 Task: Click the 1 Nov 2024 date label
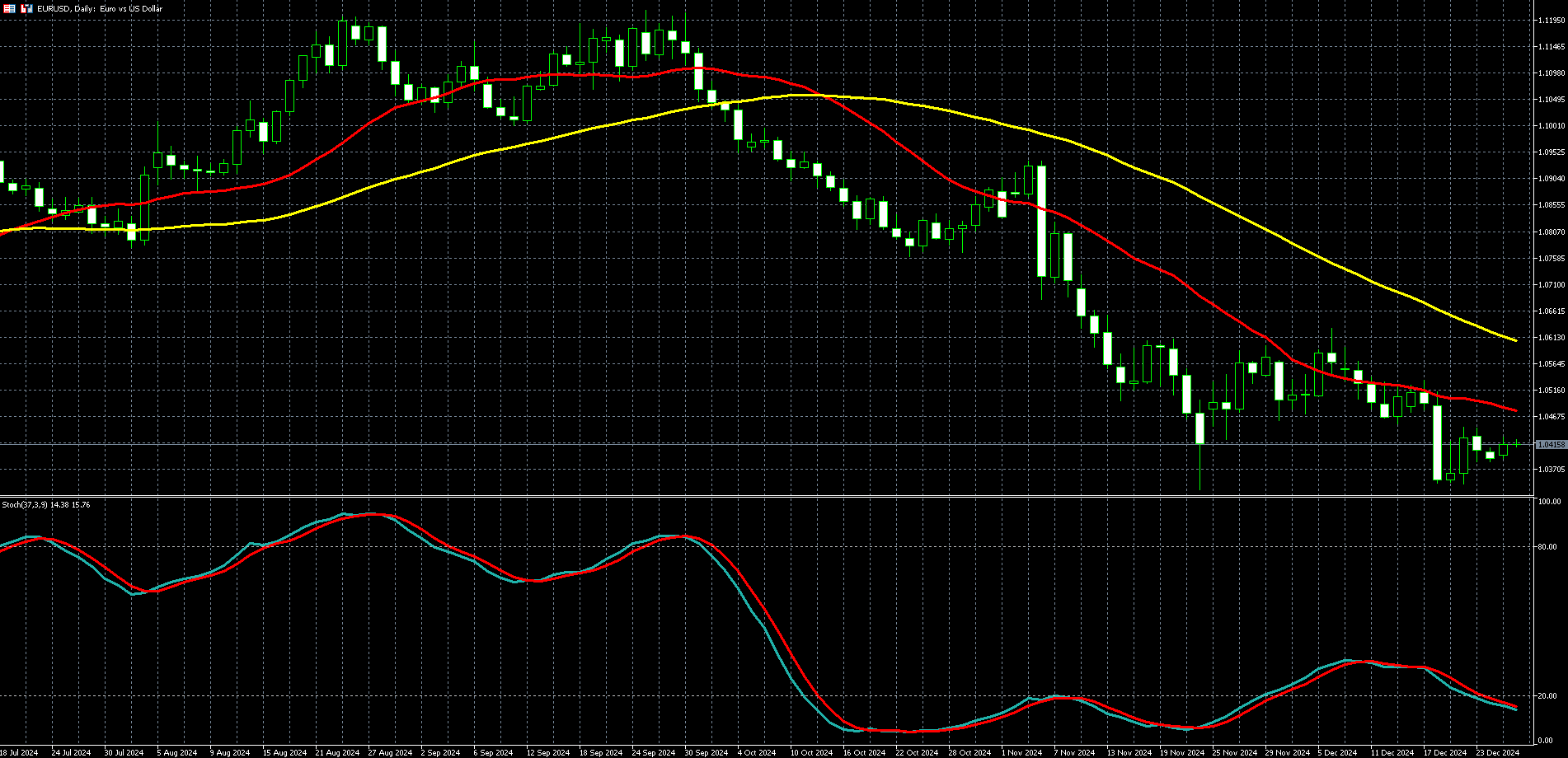pyautogui.click(x=1021, y=752)
